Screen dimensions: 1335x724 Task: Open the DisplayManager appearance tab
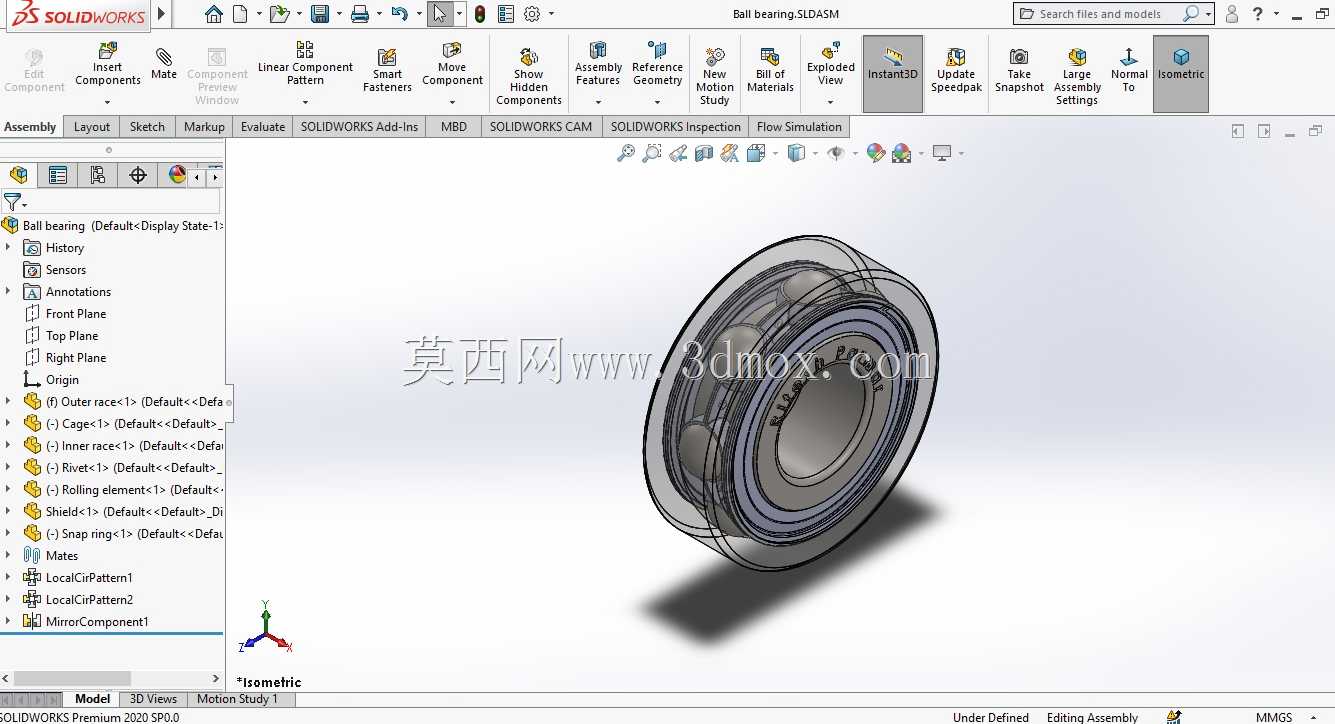(x=177, y=175)
